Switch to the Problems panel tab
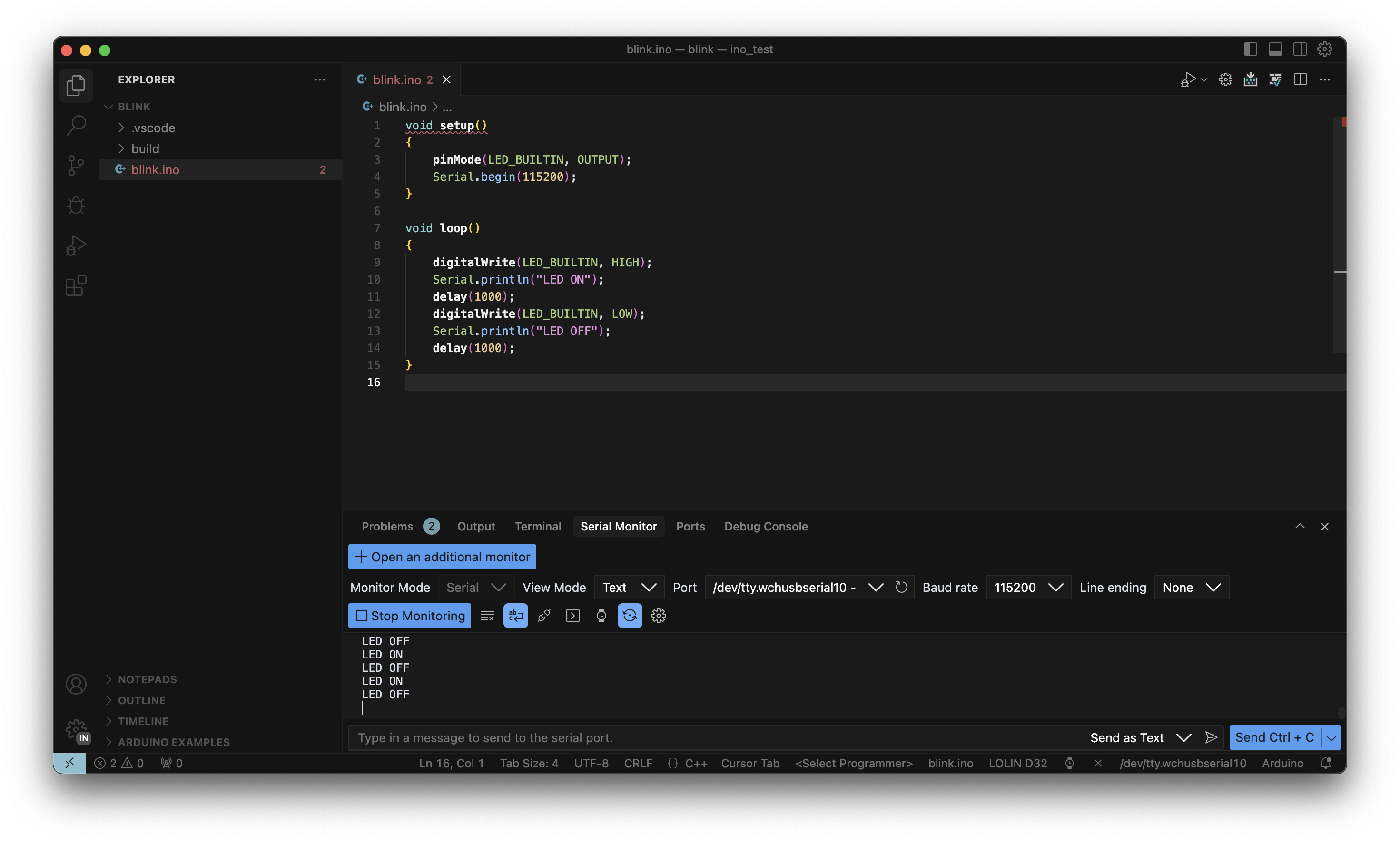Viewport: 1400px width, 844px height. pos(387,527)
